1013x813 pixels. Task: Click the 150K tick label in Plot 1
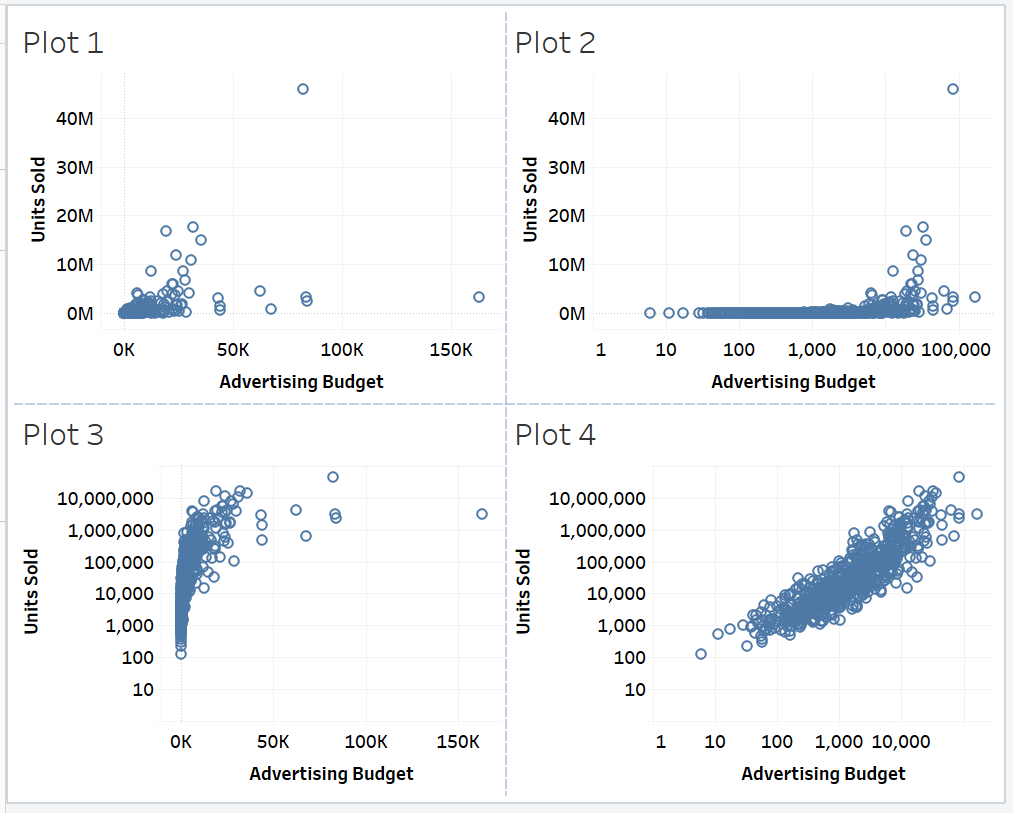pos(451,350)
